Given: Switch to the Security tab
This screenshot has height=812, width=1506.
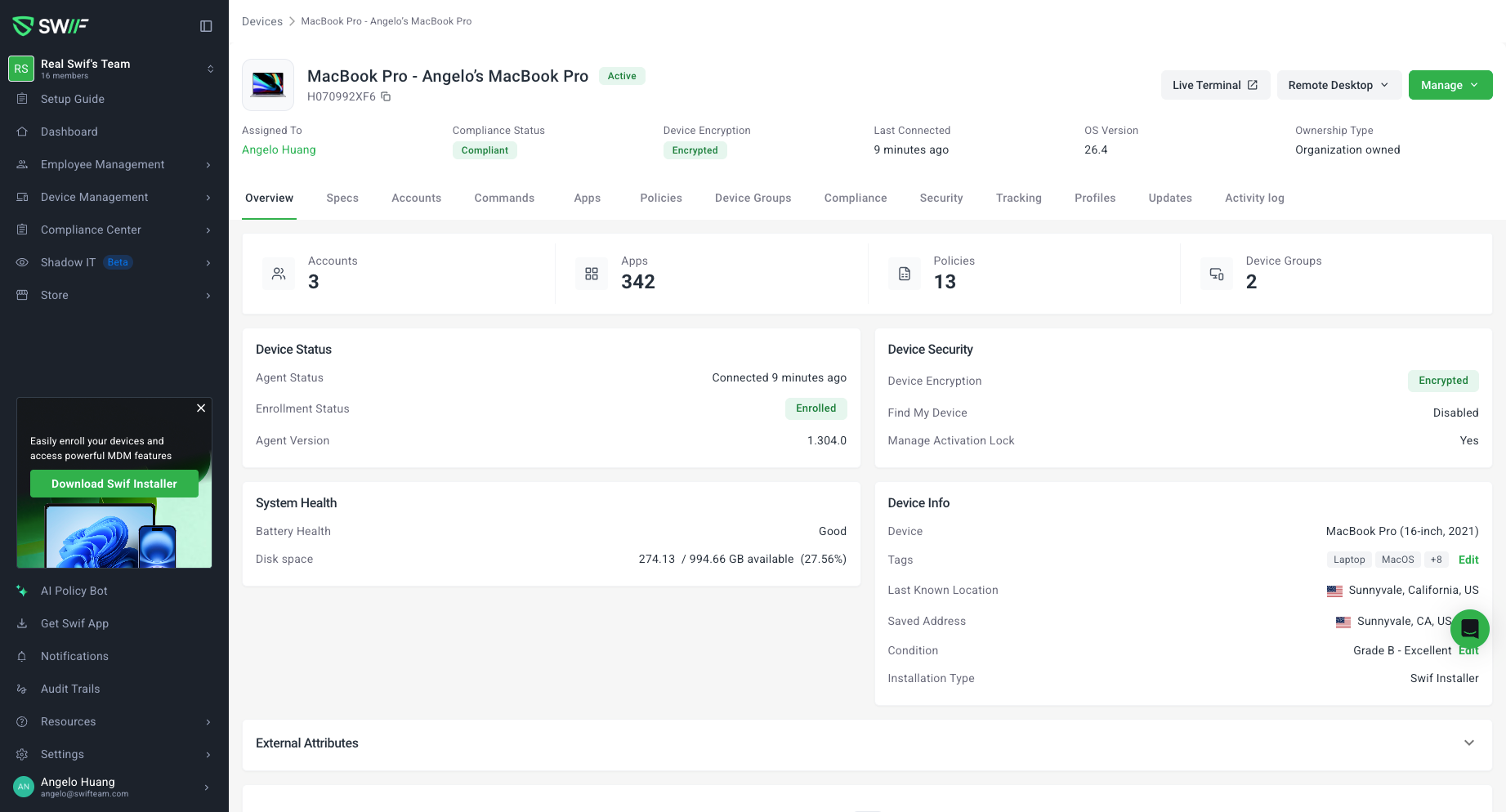Looking at the screenshot, I should coord(941,198).
